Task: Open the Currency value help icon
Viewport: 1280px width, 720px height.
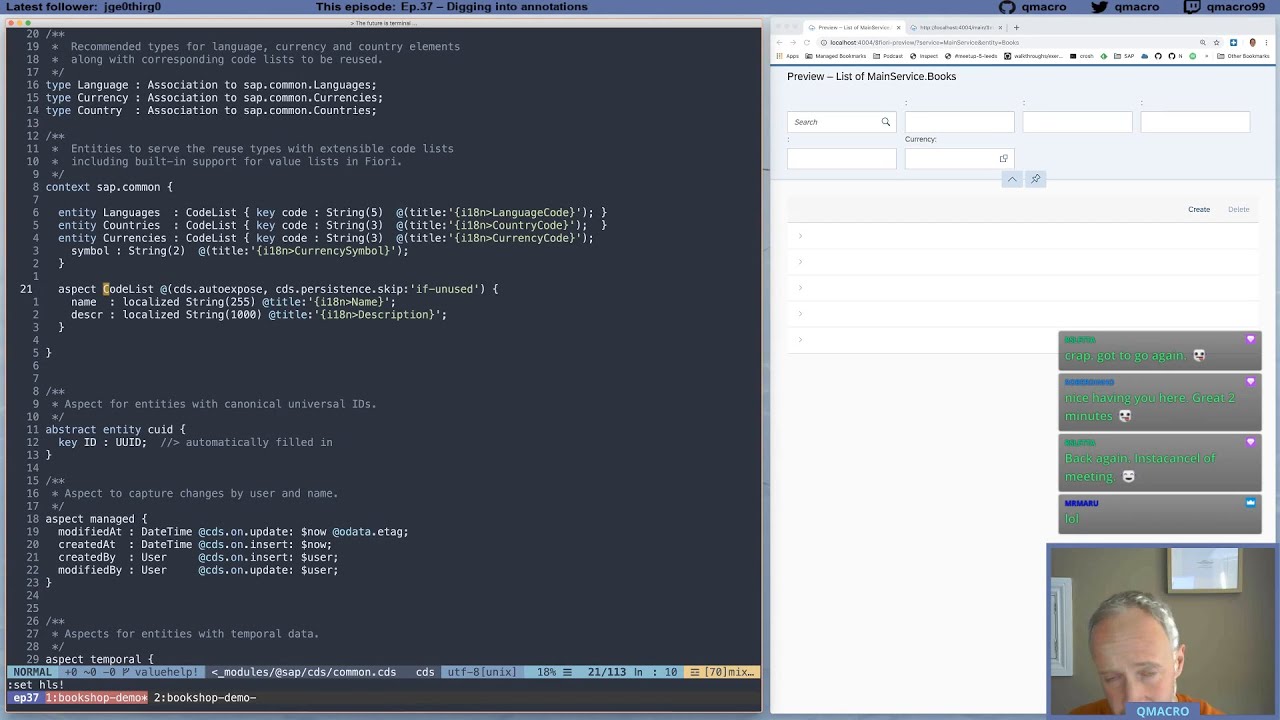Action: 1003,158
